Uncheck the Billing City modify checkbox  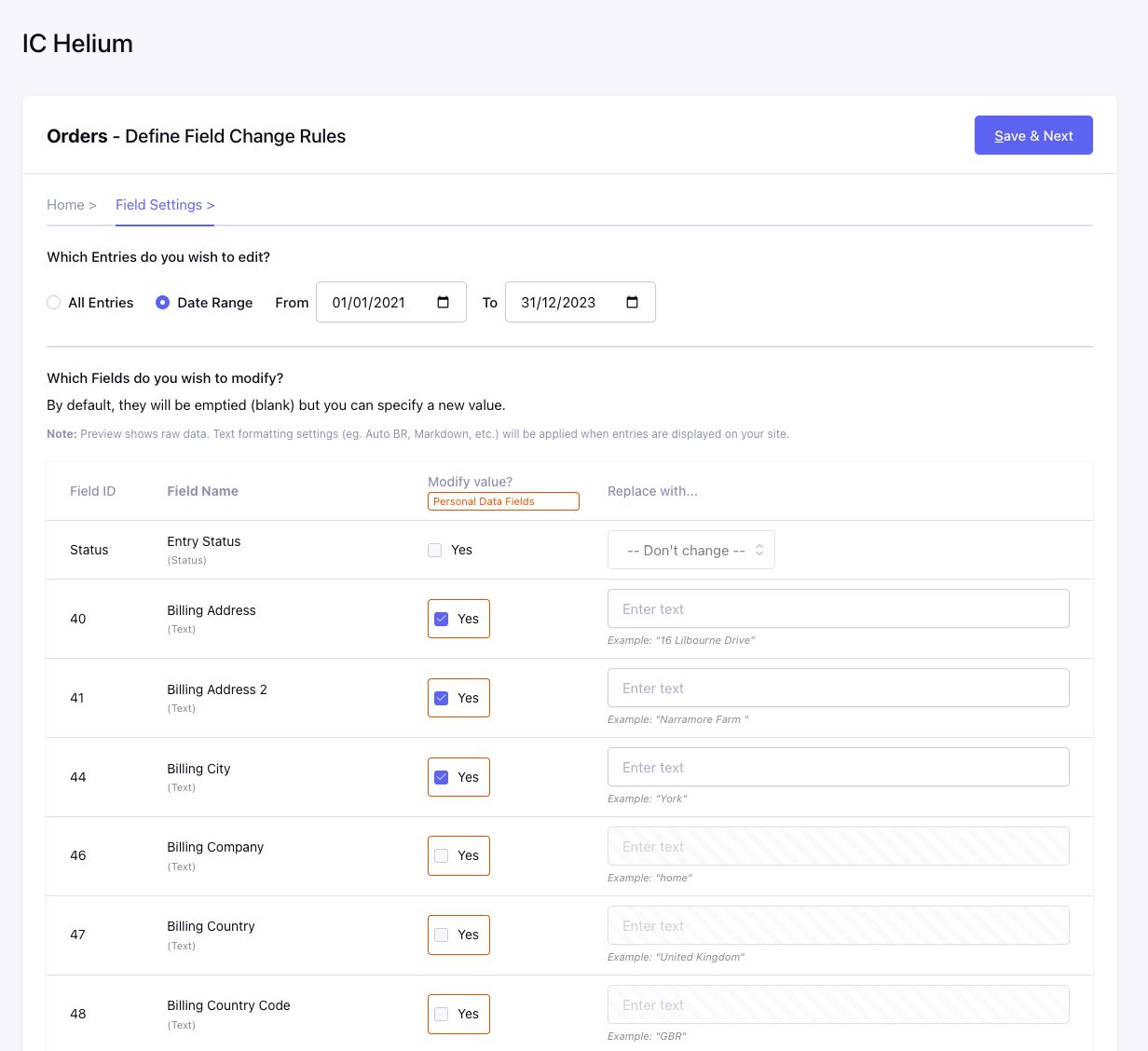[442, 777]
